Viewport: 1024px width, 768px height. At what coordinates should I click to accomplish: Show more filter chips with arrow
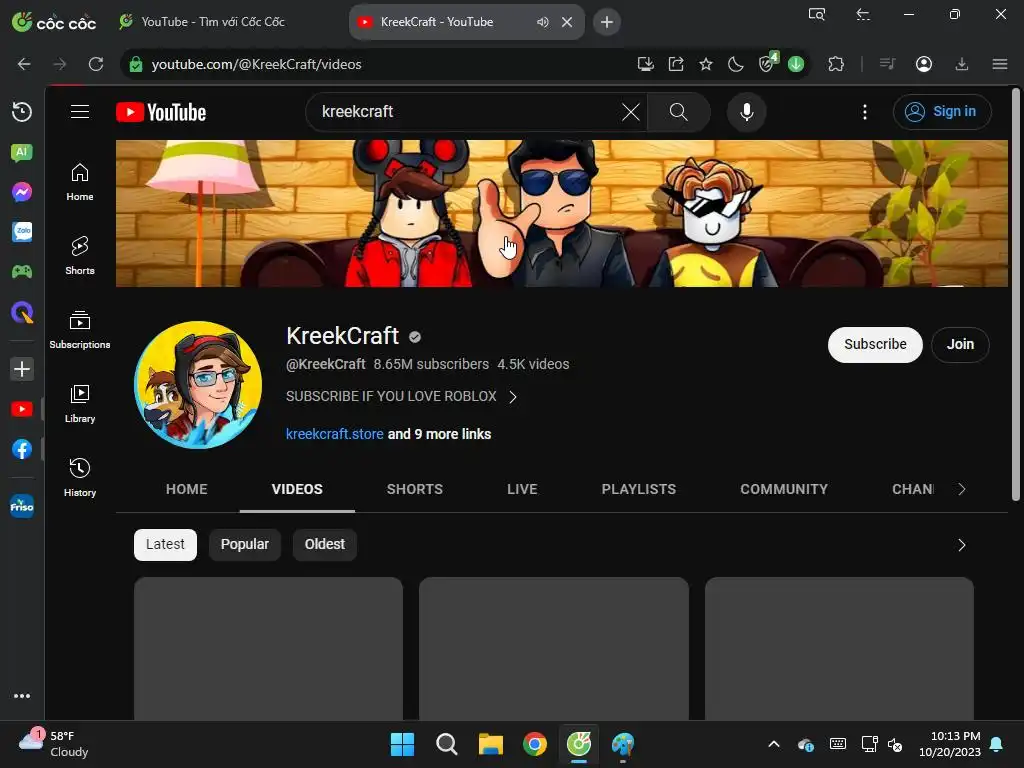961,545
